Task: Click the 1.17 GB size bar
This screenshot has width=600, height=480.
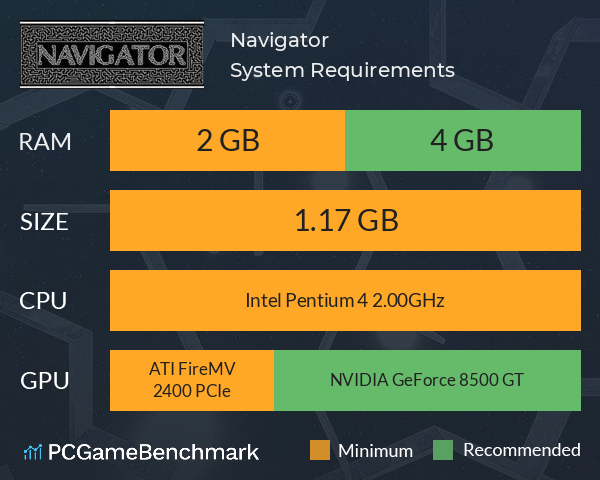Action: tap(346, 220)
